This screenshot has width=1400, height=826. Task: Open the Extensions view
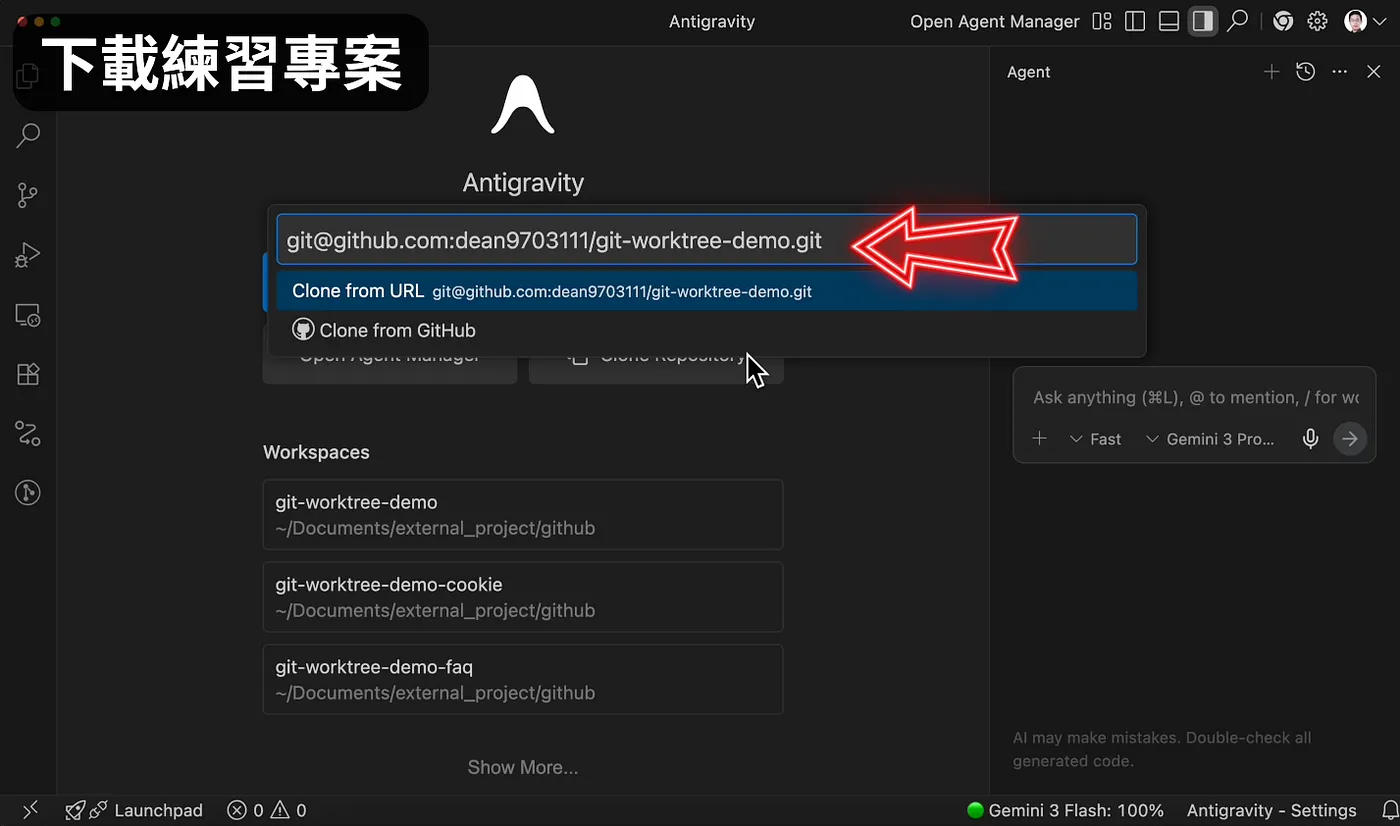tap(28, 374)
